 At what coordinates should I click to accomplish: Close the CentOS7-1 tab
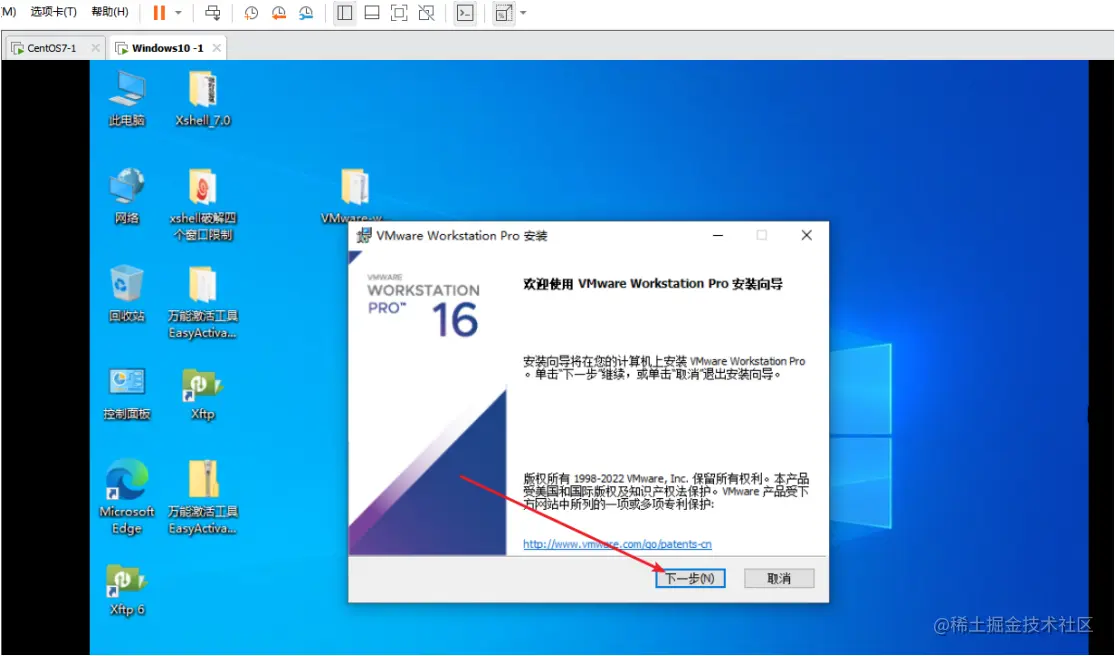pos(95,48)
